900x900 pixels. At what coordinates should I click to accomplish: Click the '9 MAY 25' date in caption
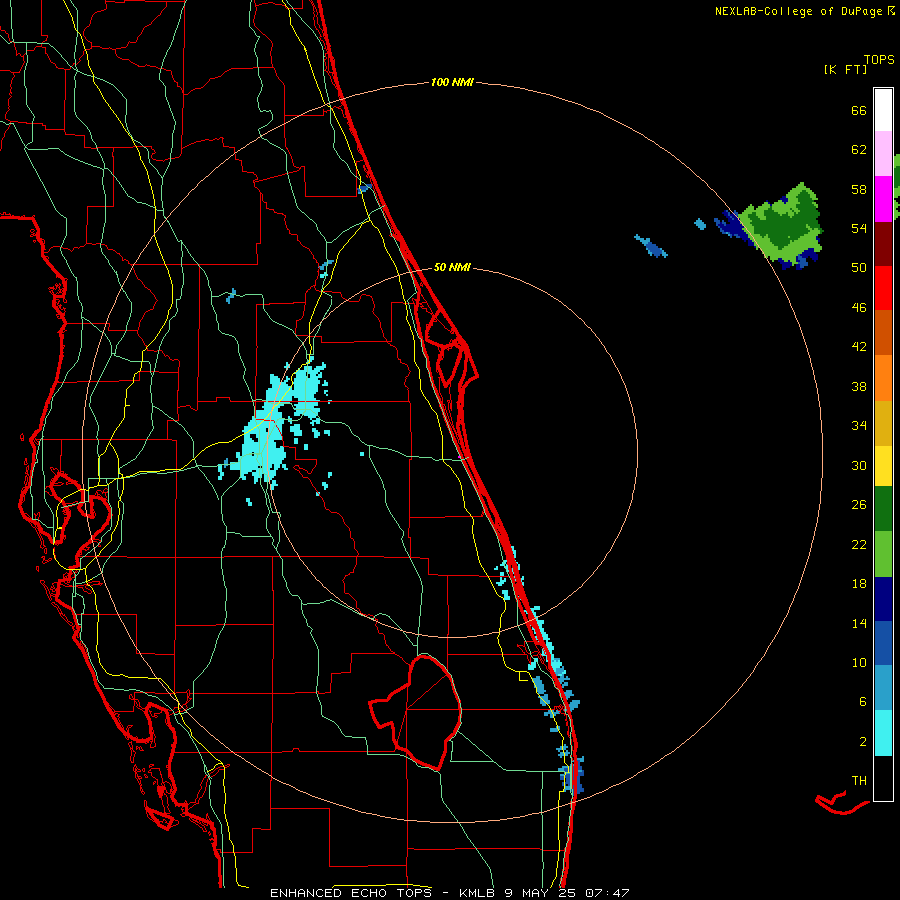541,893
